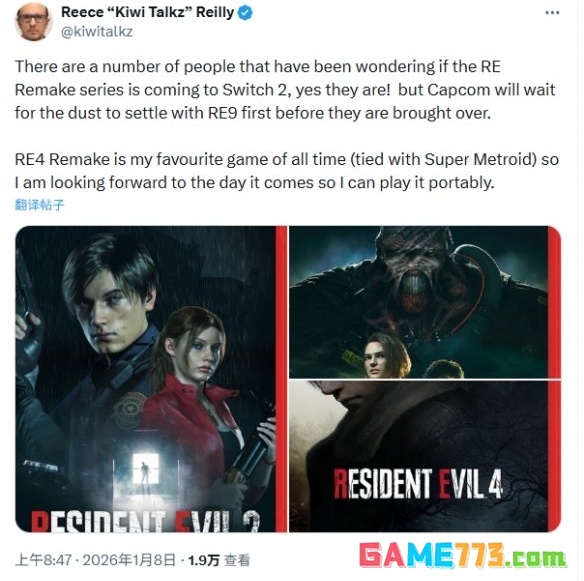This screenshot has height=581, width=584.
Task: Click the profile avatar photo
Action: pyautogui.click(x=33, y=21)
